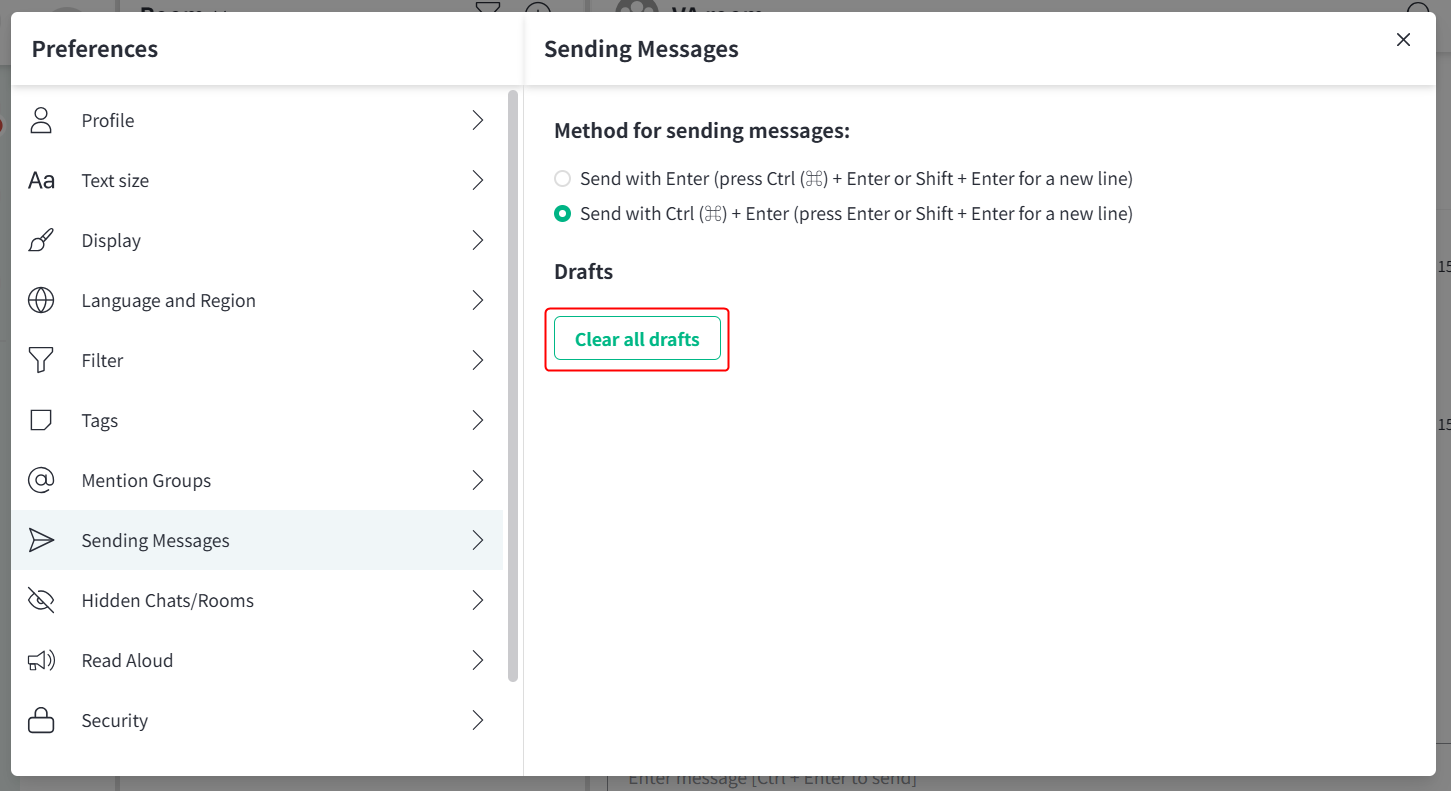Click the Read Aloud megaphone icon

[41, 660]
